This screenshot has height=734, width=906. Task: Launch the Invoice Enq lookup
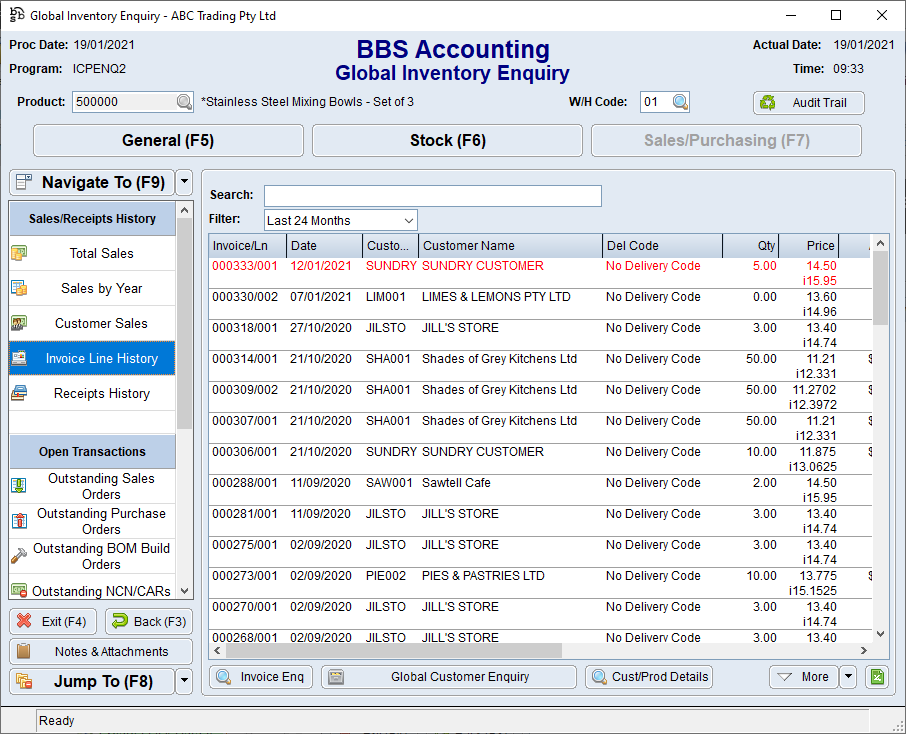click(260, 677)
